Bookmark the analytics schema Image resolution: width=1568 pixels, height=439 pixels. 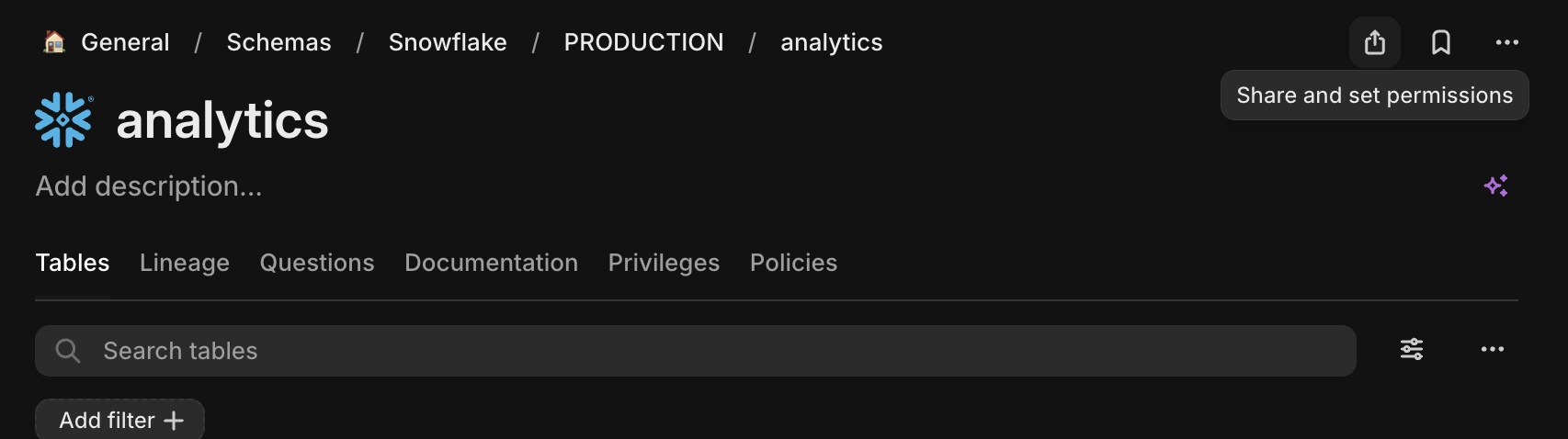pyautogui.click(x=1440, y=42)
